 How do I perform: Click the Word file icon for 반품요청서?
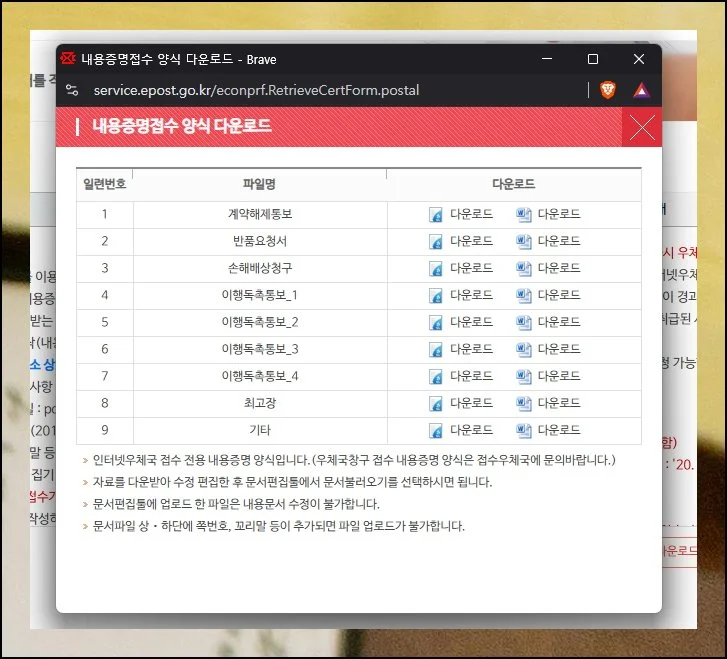(x=523, y=241)
